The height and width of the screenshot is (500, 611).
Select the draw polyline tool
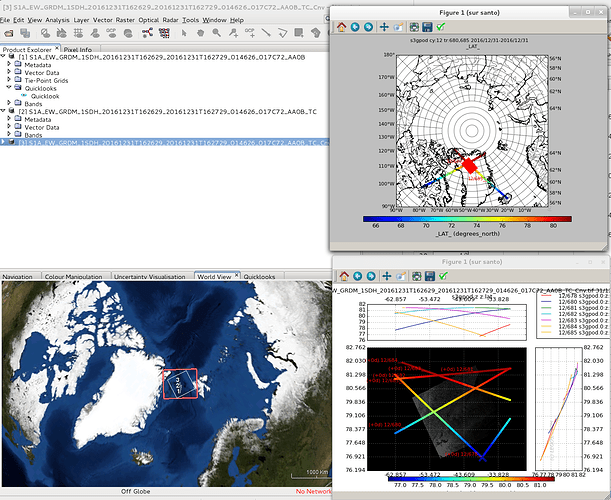click(283, 34)
